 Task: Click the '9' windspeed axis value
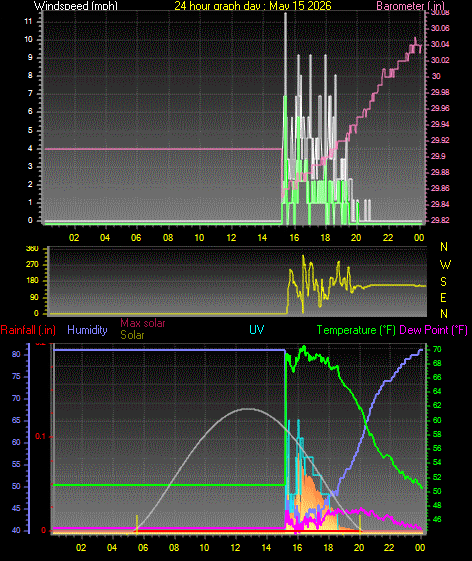pyautogui.click(x=30, y=58)
